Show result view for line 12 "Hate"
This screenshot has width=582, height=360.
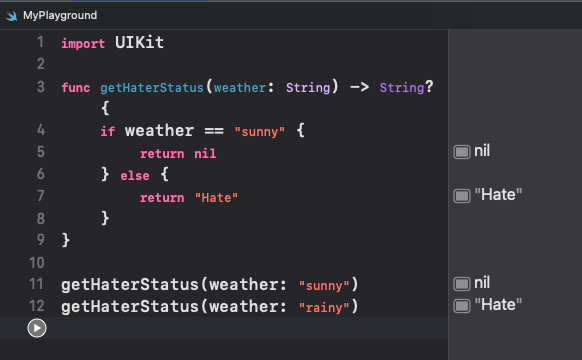tap(462, 306)
